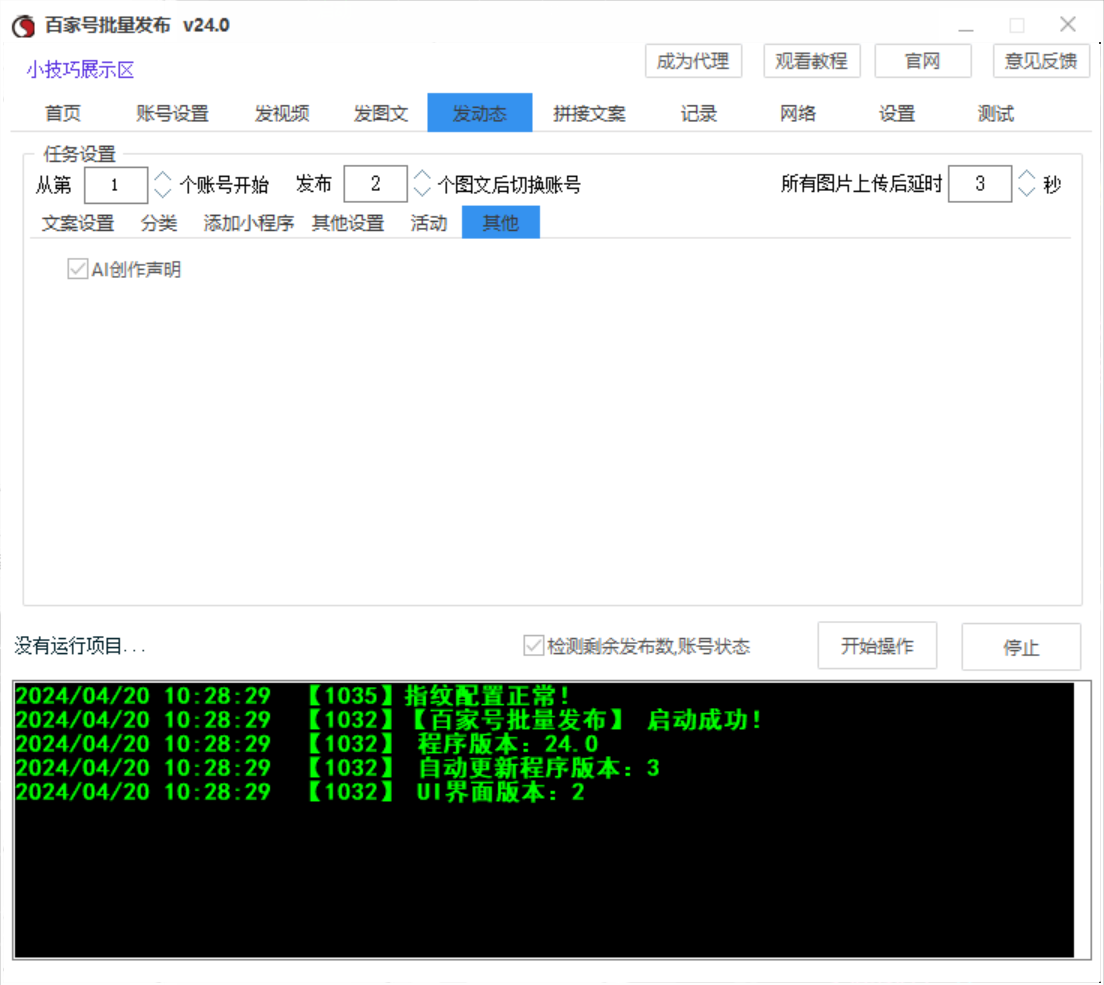Click the 成为代理 button
The width and height of the screenshot is (1104, 985).
point(693,61)
